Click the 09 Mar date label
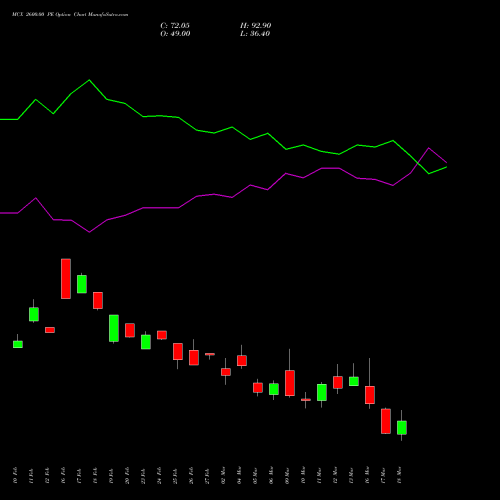500x500 pixels. tap(287, 475)
